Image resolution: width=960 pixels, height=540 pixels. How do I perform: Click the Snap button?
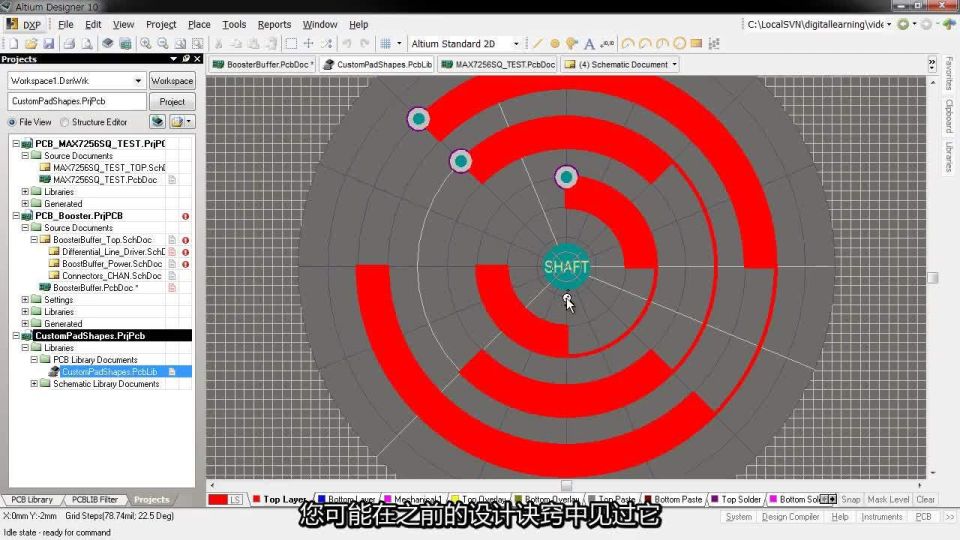(x=850, y=500)
